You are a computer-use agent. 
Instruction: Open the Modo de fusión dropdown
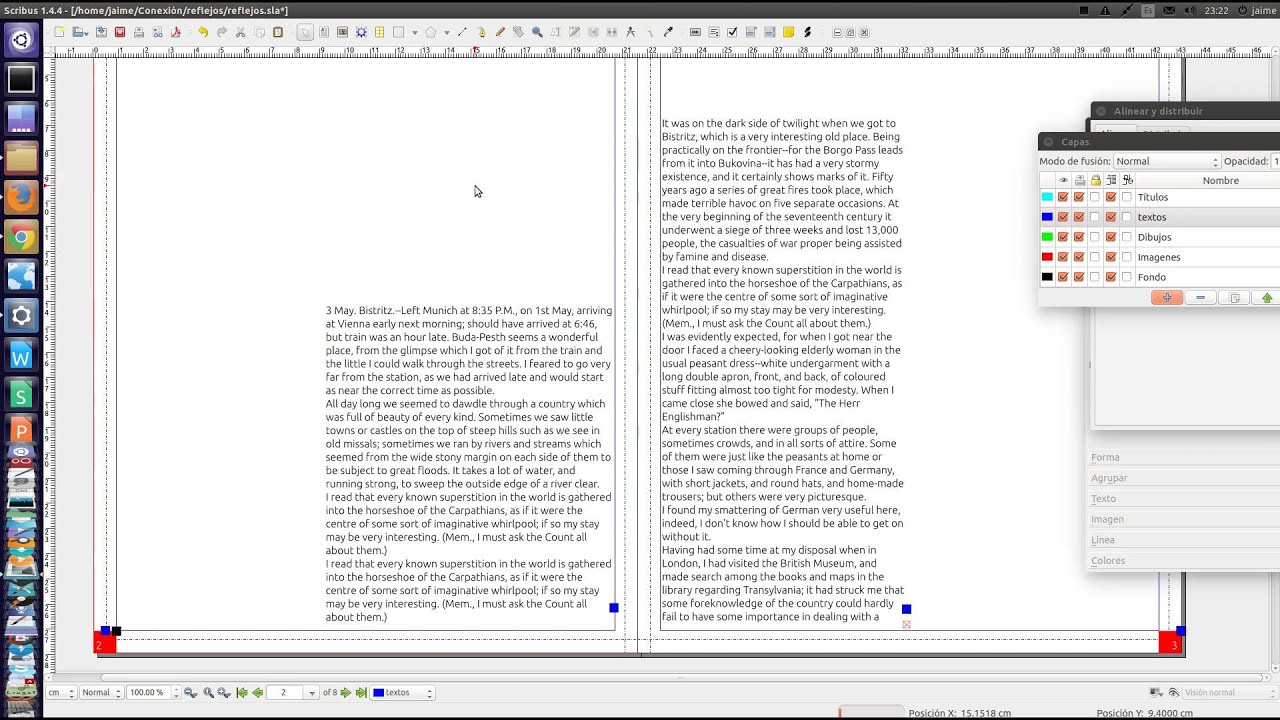click(x=1167, y=161)
